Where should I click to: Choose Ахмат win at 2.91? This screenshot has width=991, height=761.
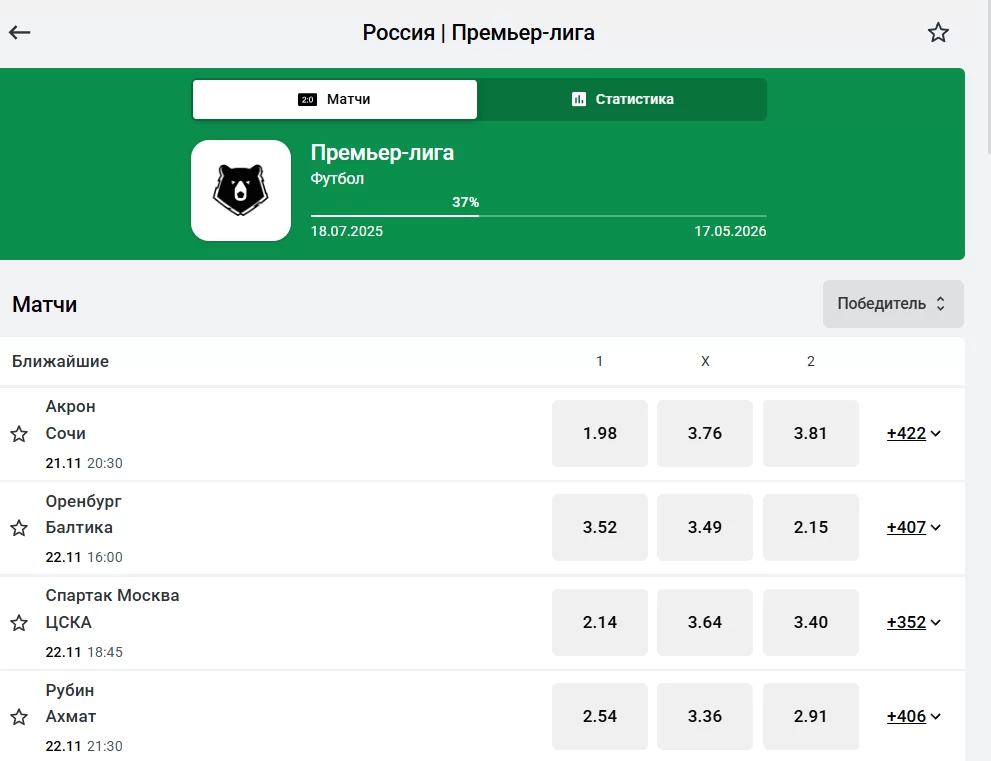[810, 716]
